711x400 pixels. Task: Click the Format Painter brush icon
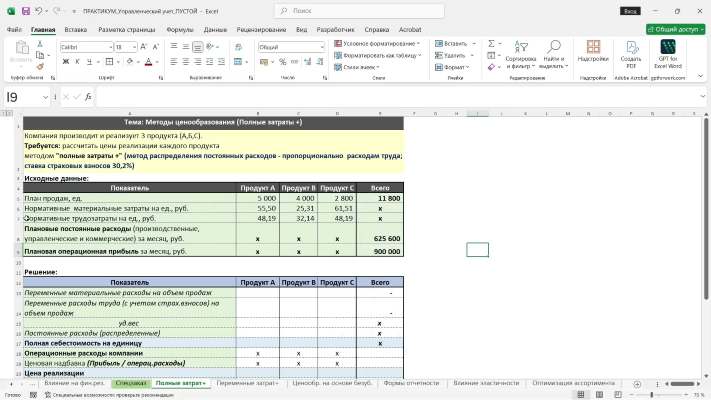(40, 67)
